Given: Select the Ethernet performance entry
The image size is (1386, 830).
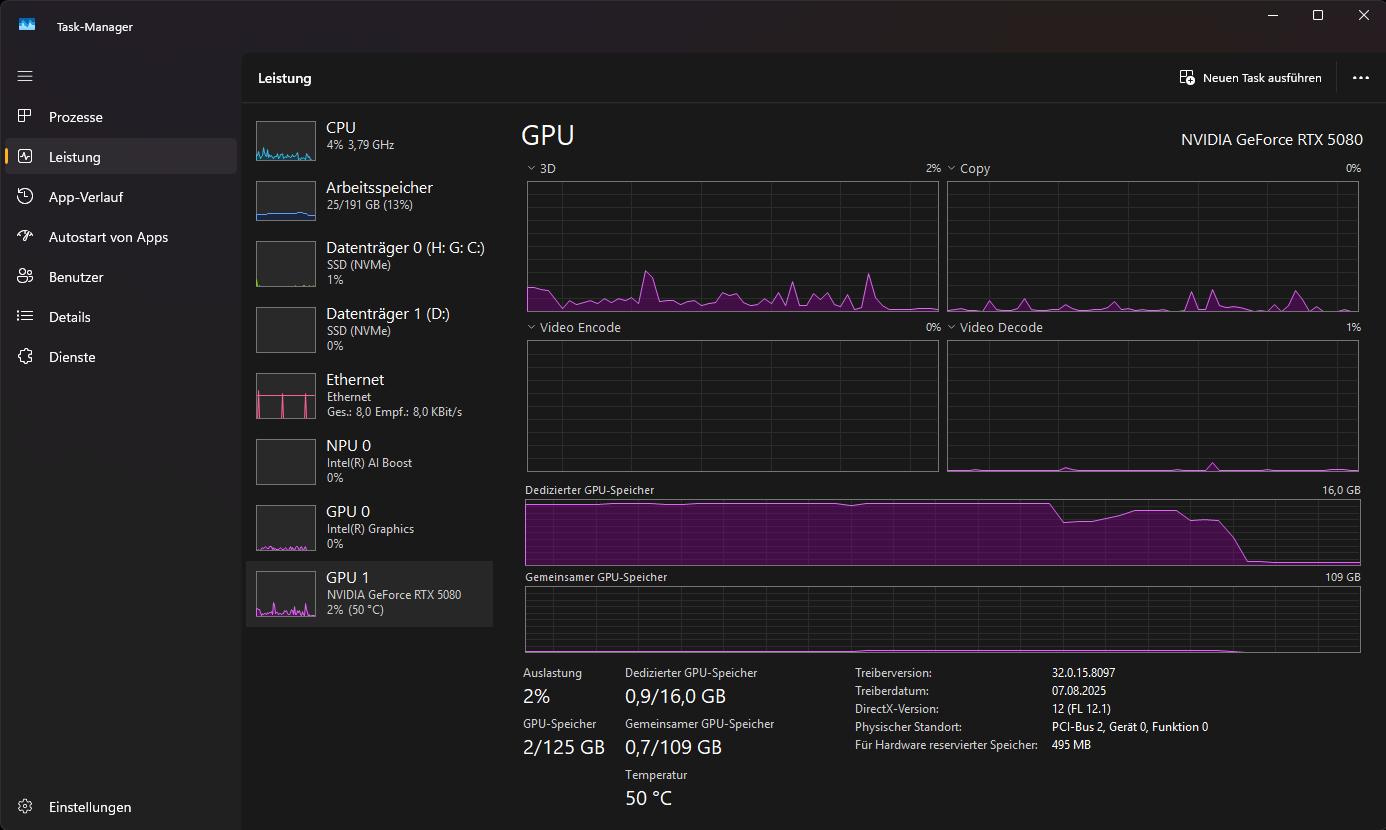Looking at the screenshot, I should (369, 396).
